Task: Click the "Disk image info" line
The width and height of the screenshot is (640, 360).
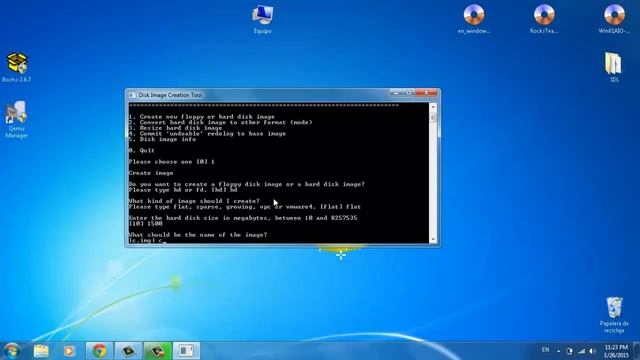Action: [x=162, y=139]
